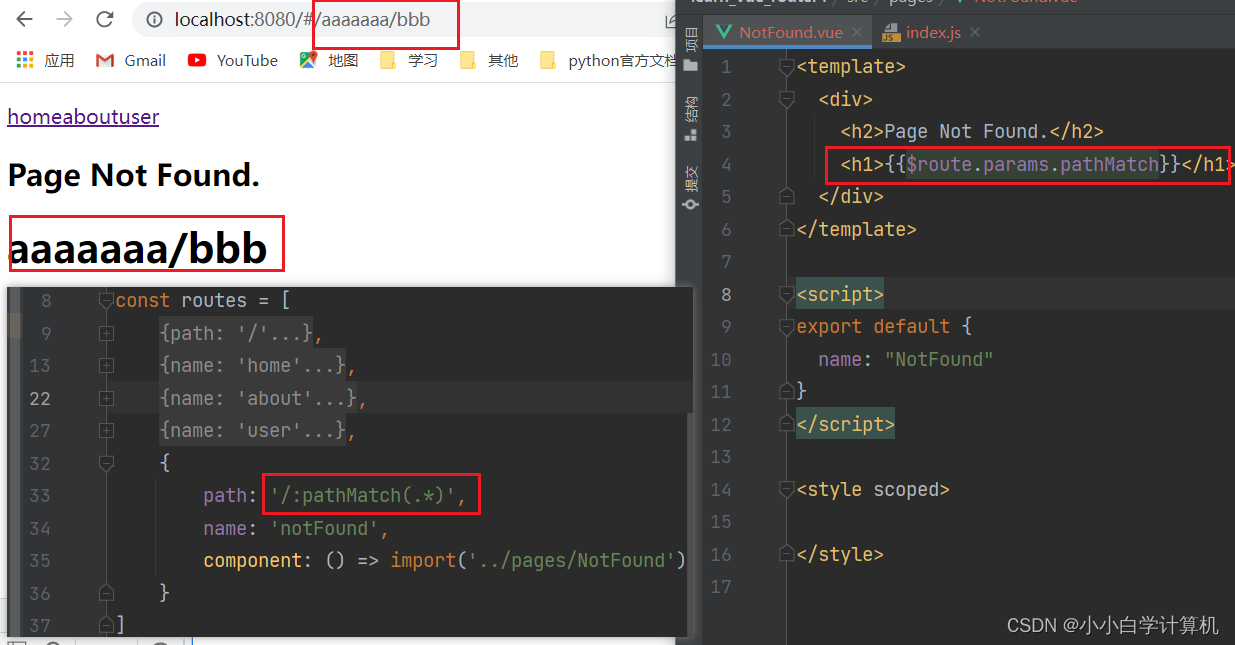Open the Gmail bookmark
This screenshot has width=1235, height=645.
pos(131,60)
